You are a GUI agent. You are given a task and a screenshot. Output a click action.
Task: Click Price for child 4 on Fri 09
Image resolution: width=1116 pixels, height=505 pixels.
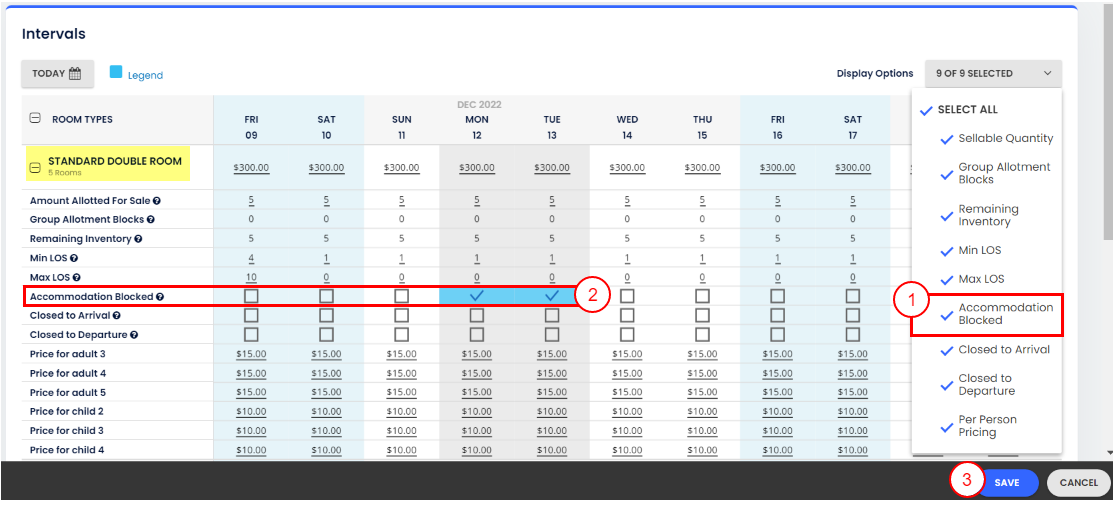click(x=251, y=450)
